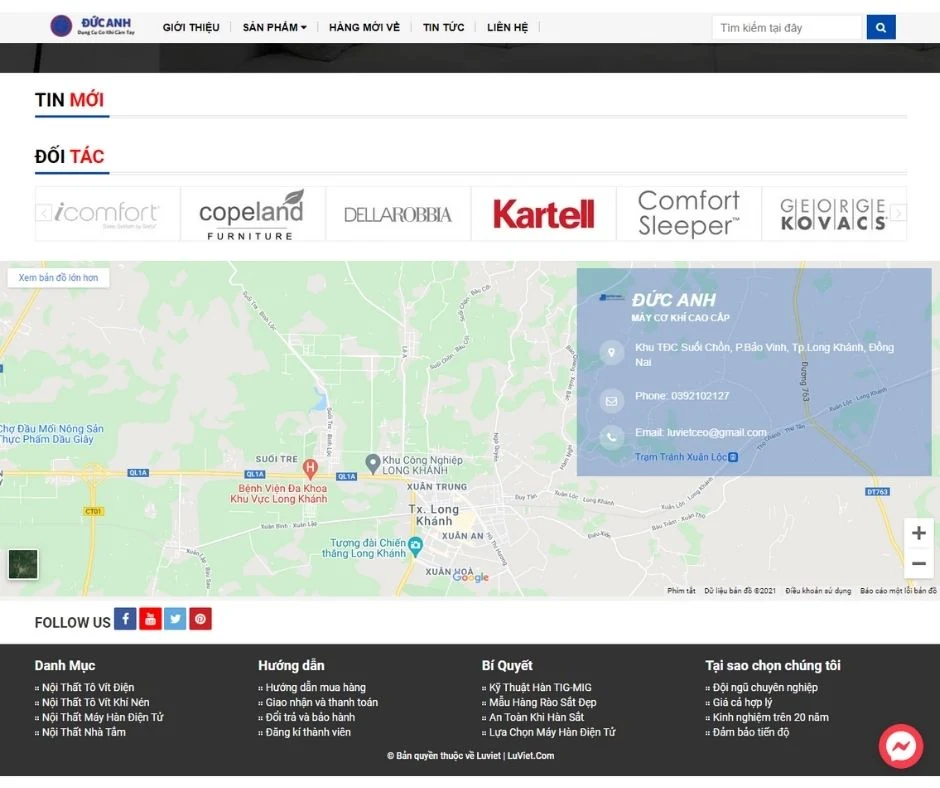The image size is (940, 788).
Task: Open Kỹ Thuật Hàn TIG-MIG link
Action: (x=540, y=687)
